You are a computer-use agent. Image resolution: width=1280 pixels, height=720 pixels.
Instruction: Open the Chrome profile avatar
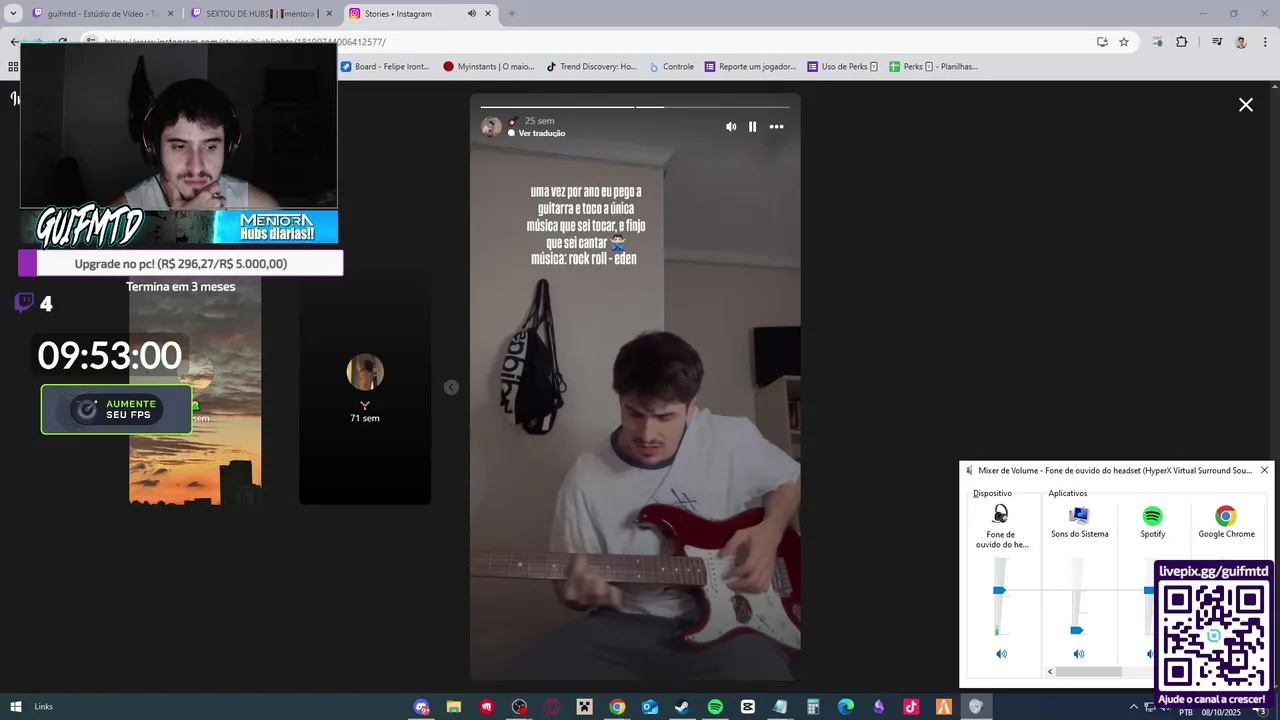coord(1241,42)
